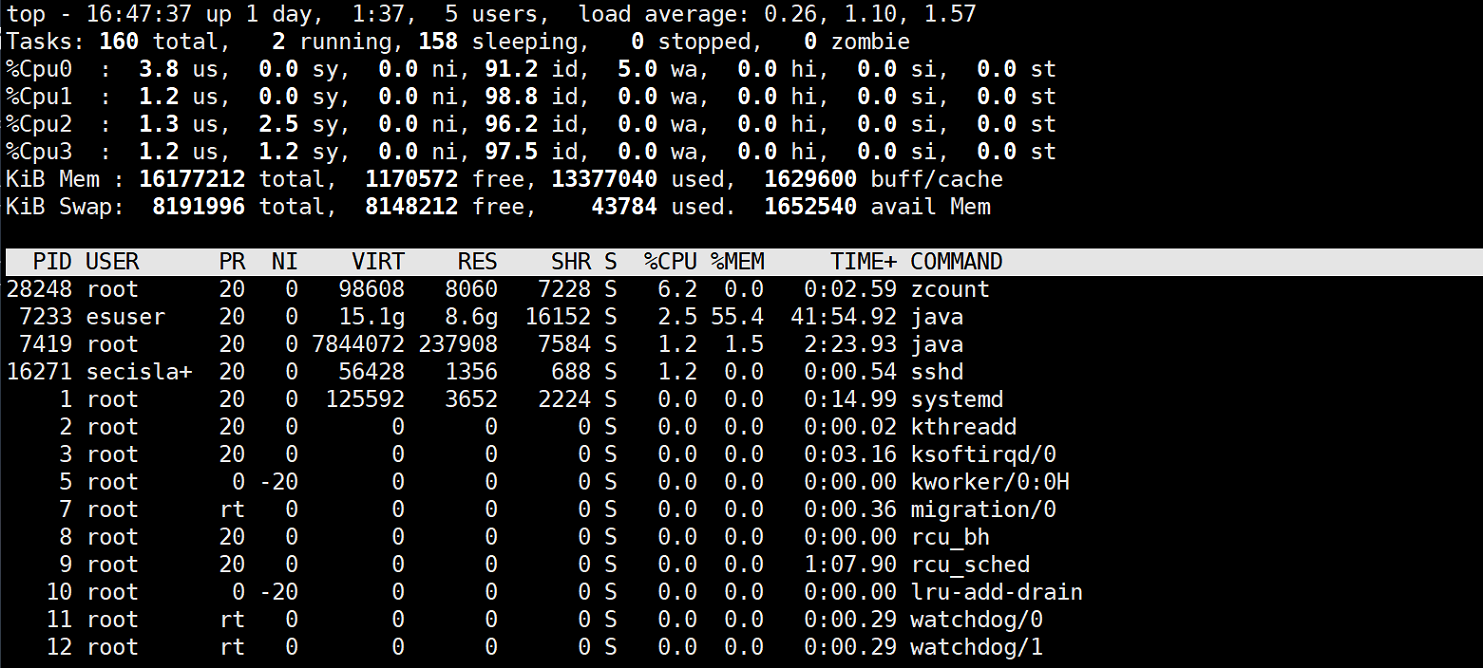Select the migration/0 process row
The height and width of the screenshot is (668, 1483).
(x=500, y=509)
